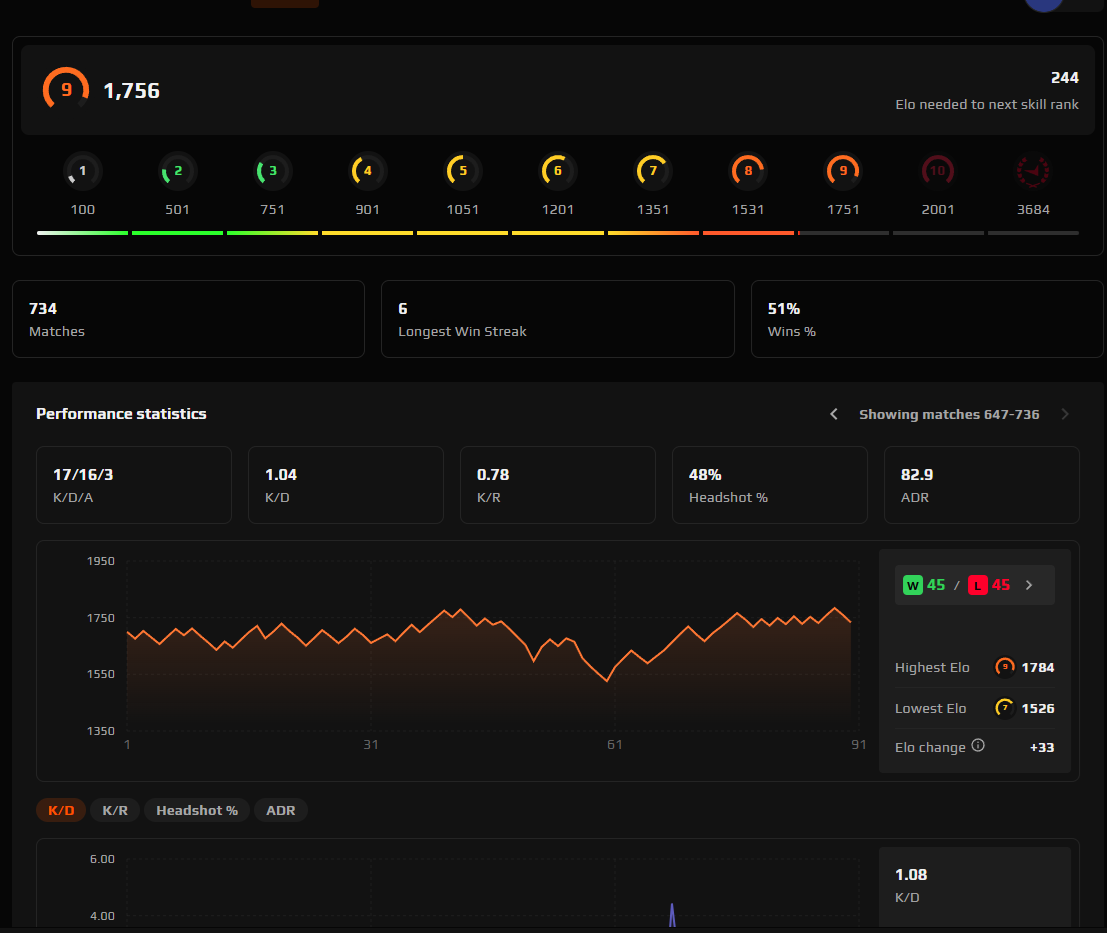Click the level 7 icon beside Lowest Elo

(x=1004, y=708)
